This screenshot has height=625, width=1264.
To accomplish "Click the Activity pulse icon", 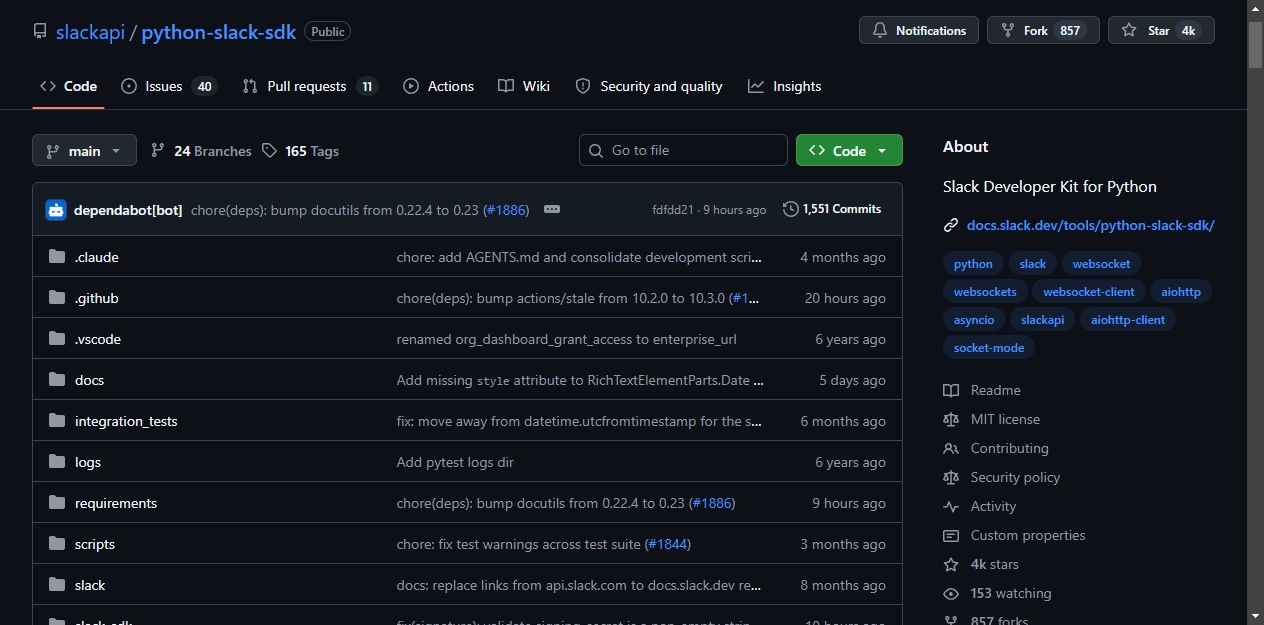I will (x=951, y=506).
